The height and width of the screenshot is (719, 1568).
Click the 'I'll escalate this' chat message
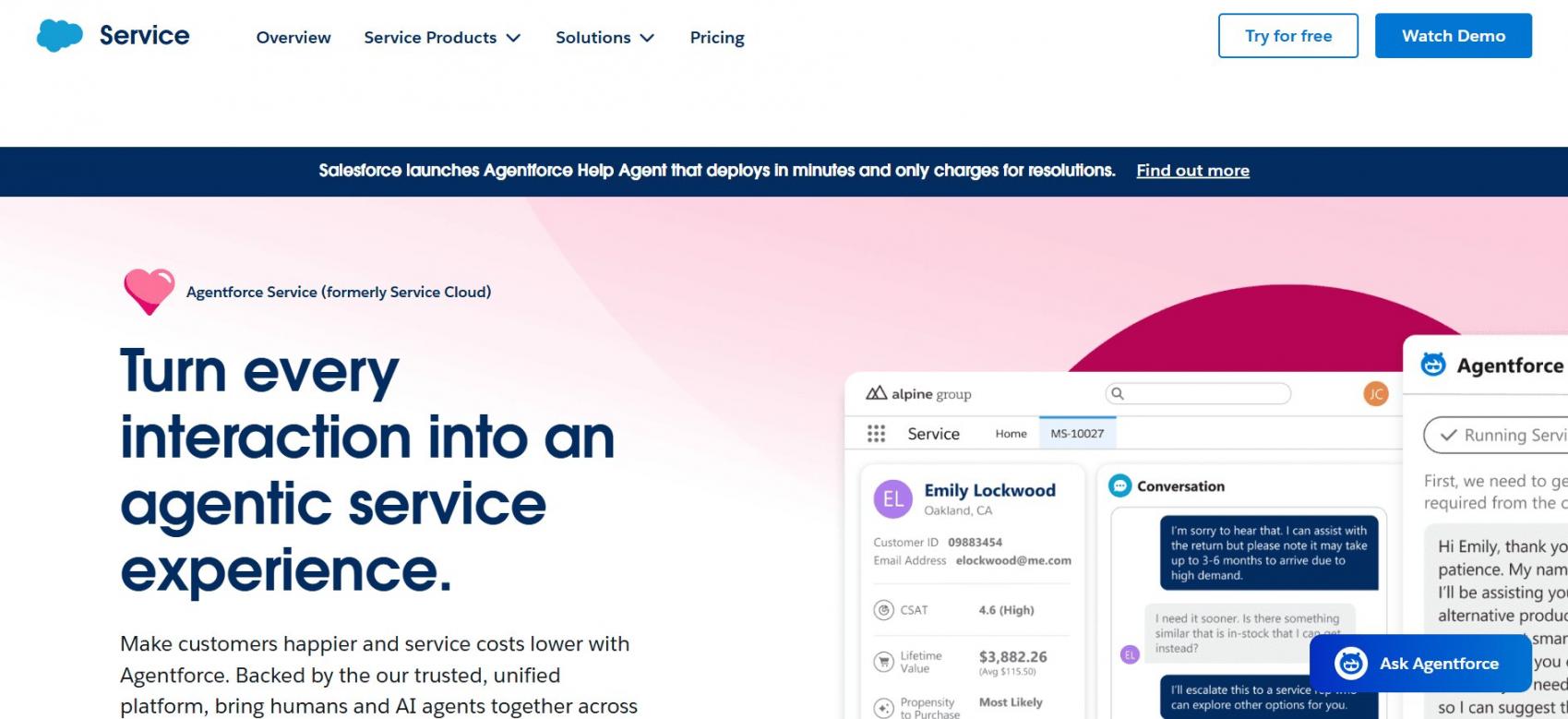1269,698
